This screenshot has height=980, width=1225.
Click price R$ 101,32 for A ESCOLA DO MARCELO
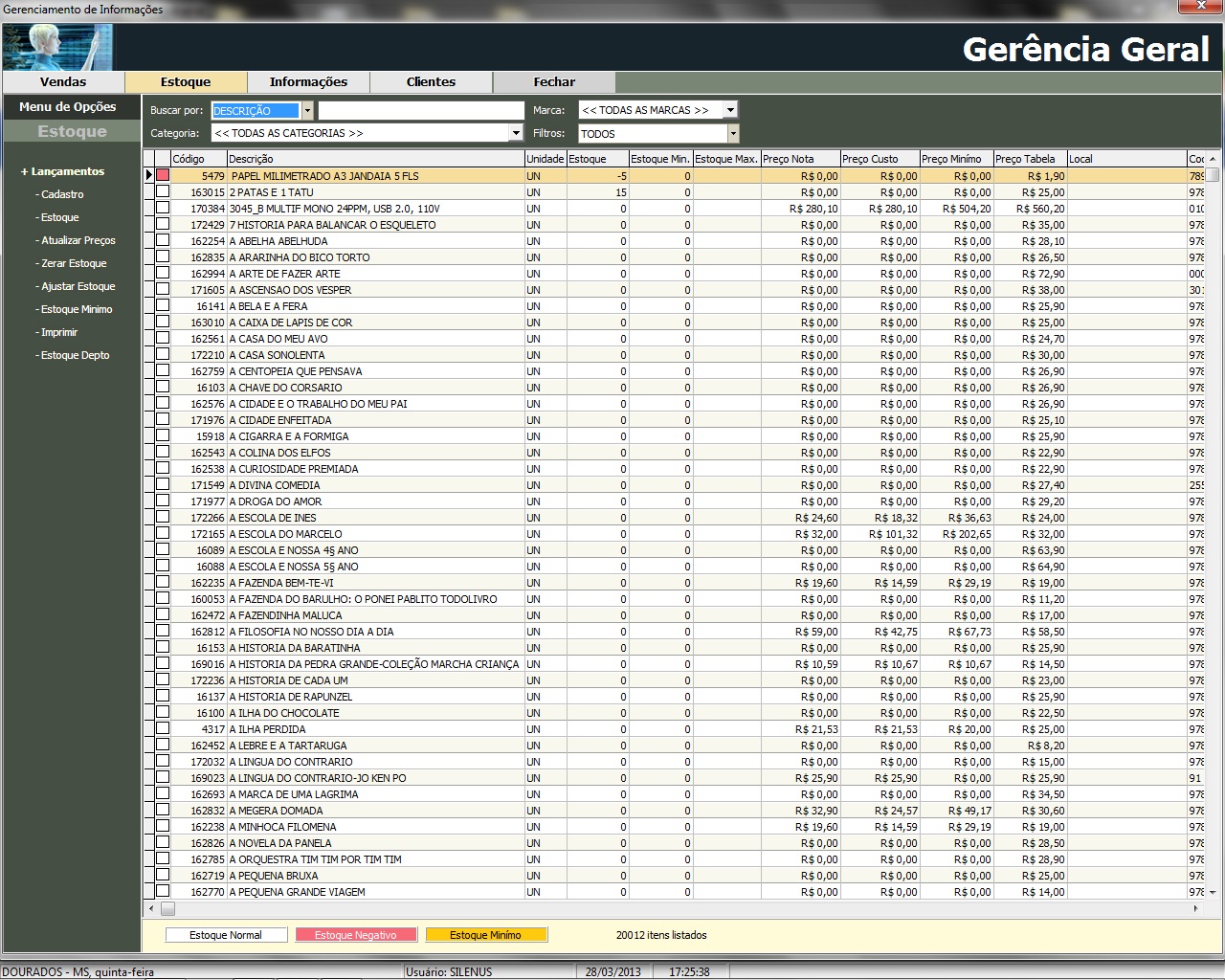[x=893, y=533]
